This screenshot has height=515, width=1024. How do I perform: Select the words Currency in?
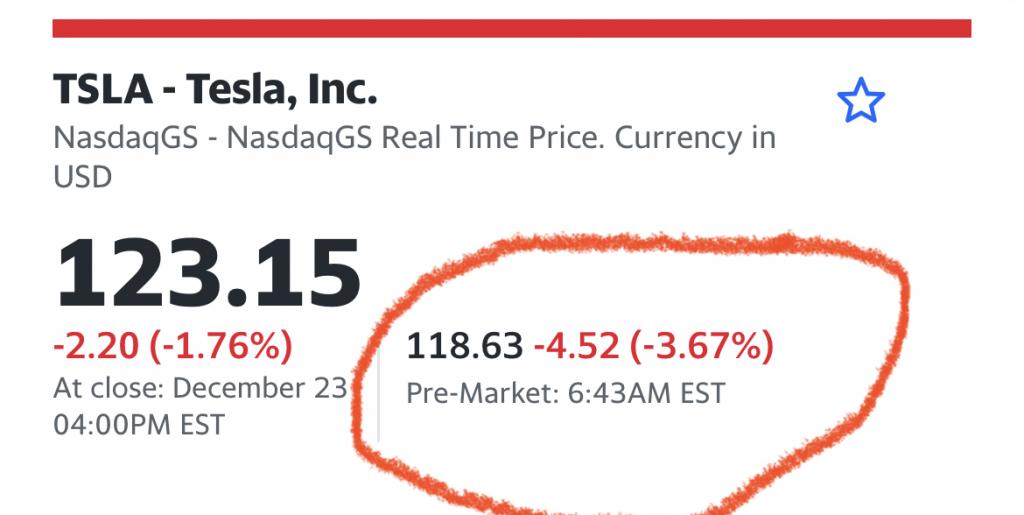696,138
